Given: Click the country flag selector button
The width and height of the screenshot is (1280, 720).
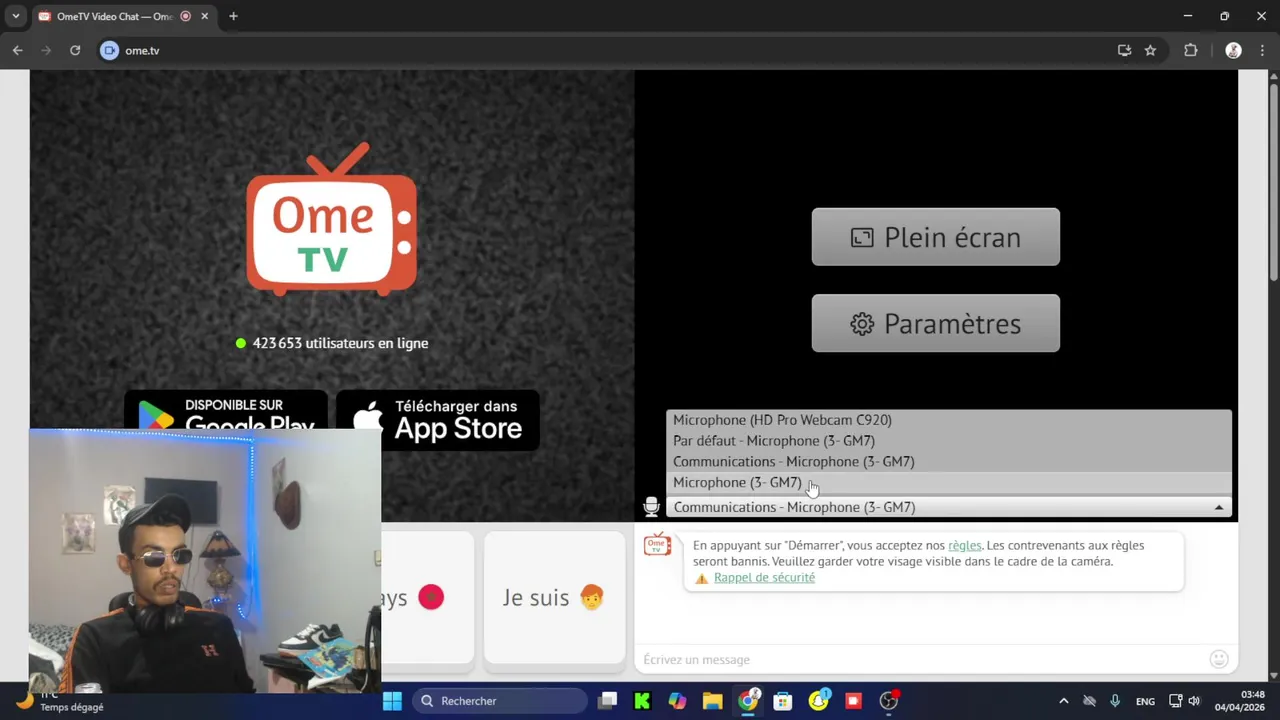Looking at the screenshot, I should (x=427, y=598).
